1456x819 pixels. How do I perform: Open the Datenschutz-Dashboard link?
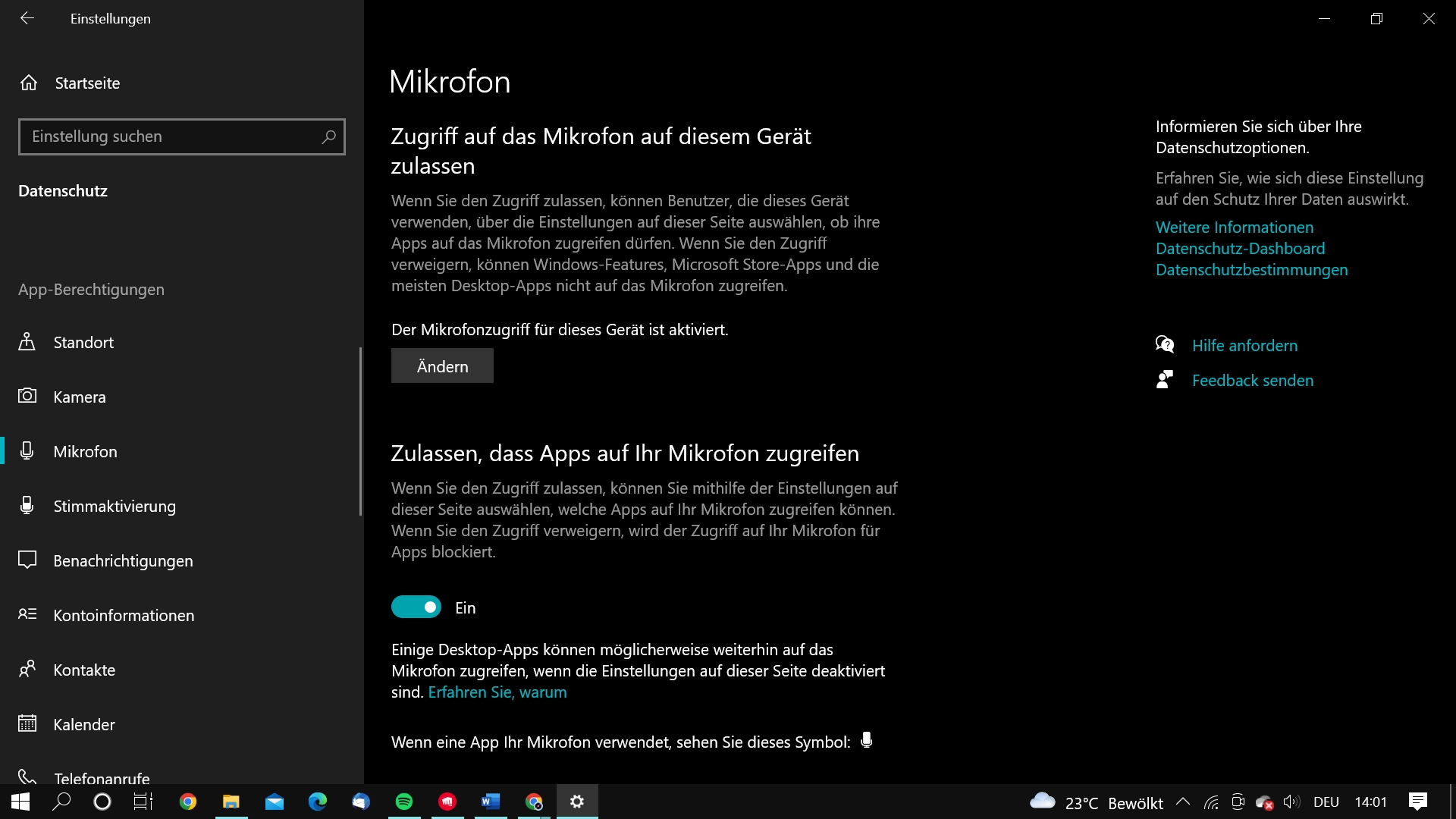[1240, 248]
